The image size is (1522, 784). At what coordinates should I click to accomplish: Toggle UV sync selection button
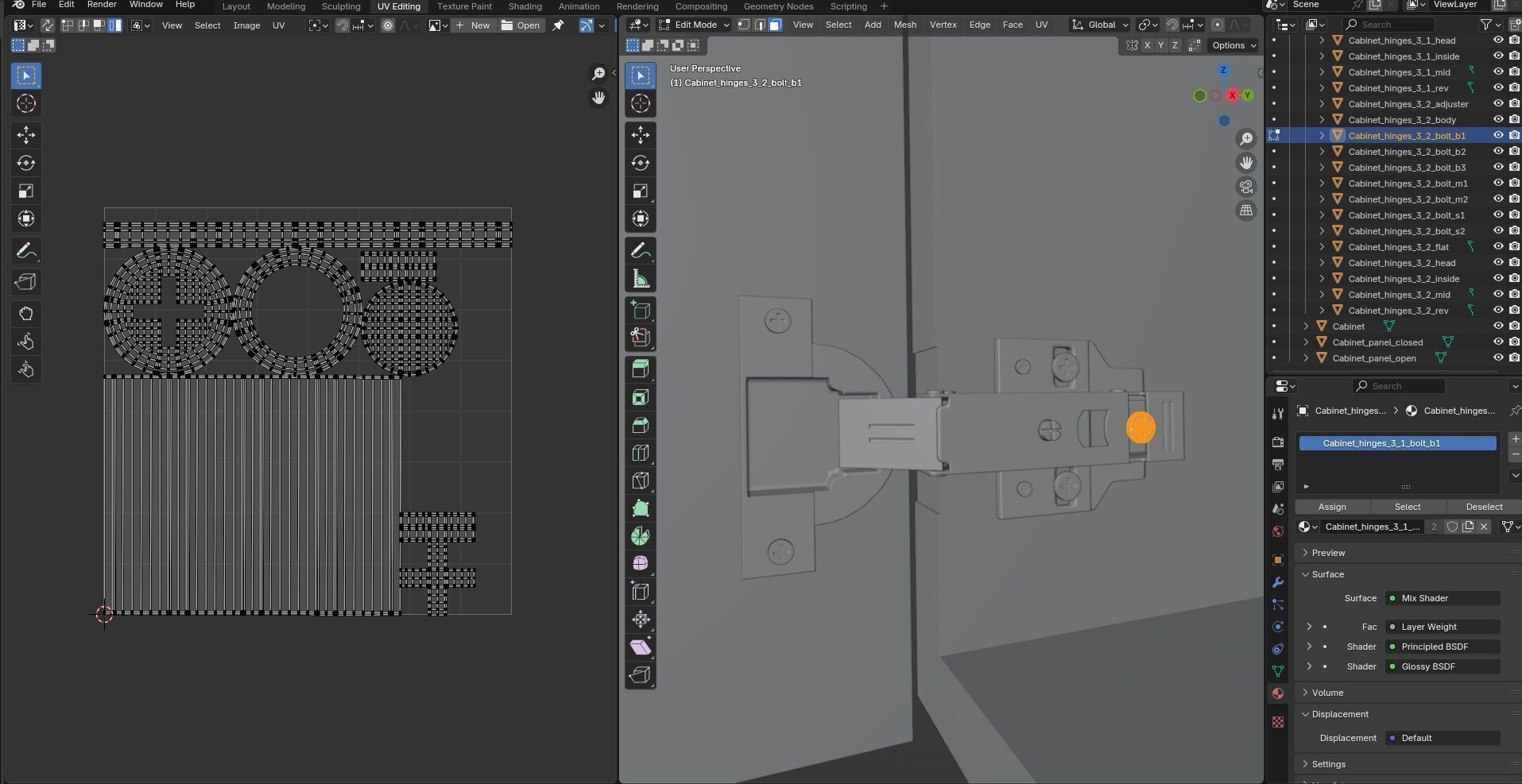[47, 25]
